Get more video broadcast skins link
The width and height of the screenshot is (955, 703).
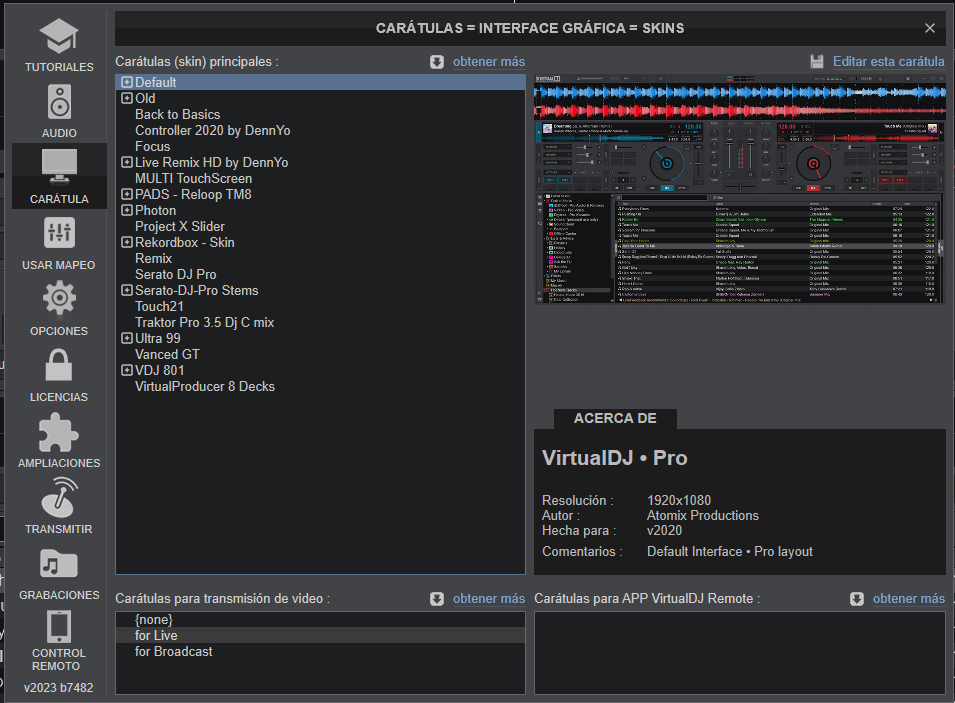(x=488, y=599)
